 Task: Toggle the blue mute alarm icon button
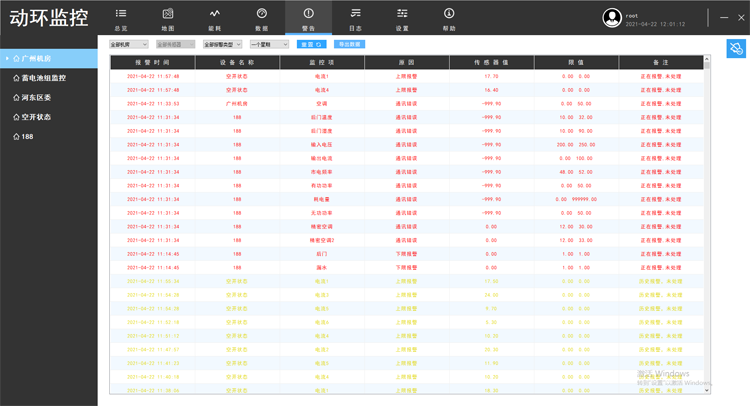click(735, 48)
